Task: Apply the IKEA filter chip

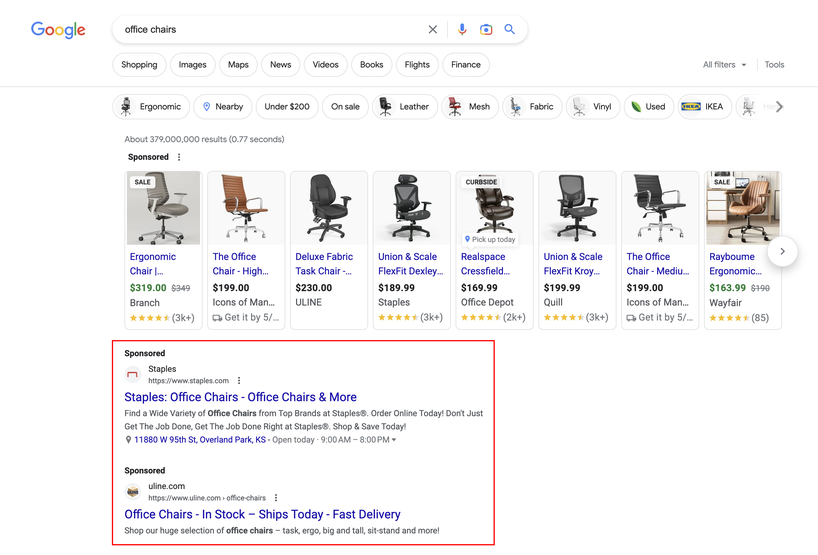Action: [705, 106]
